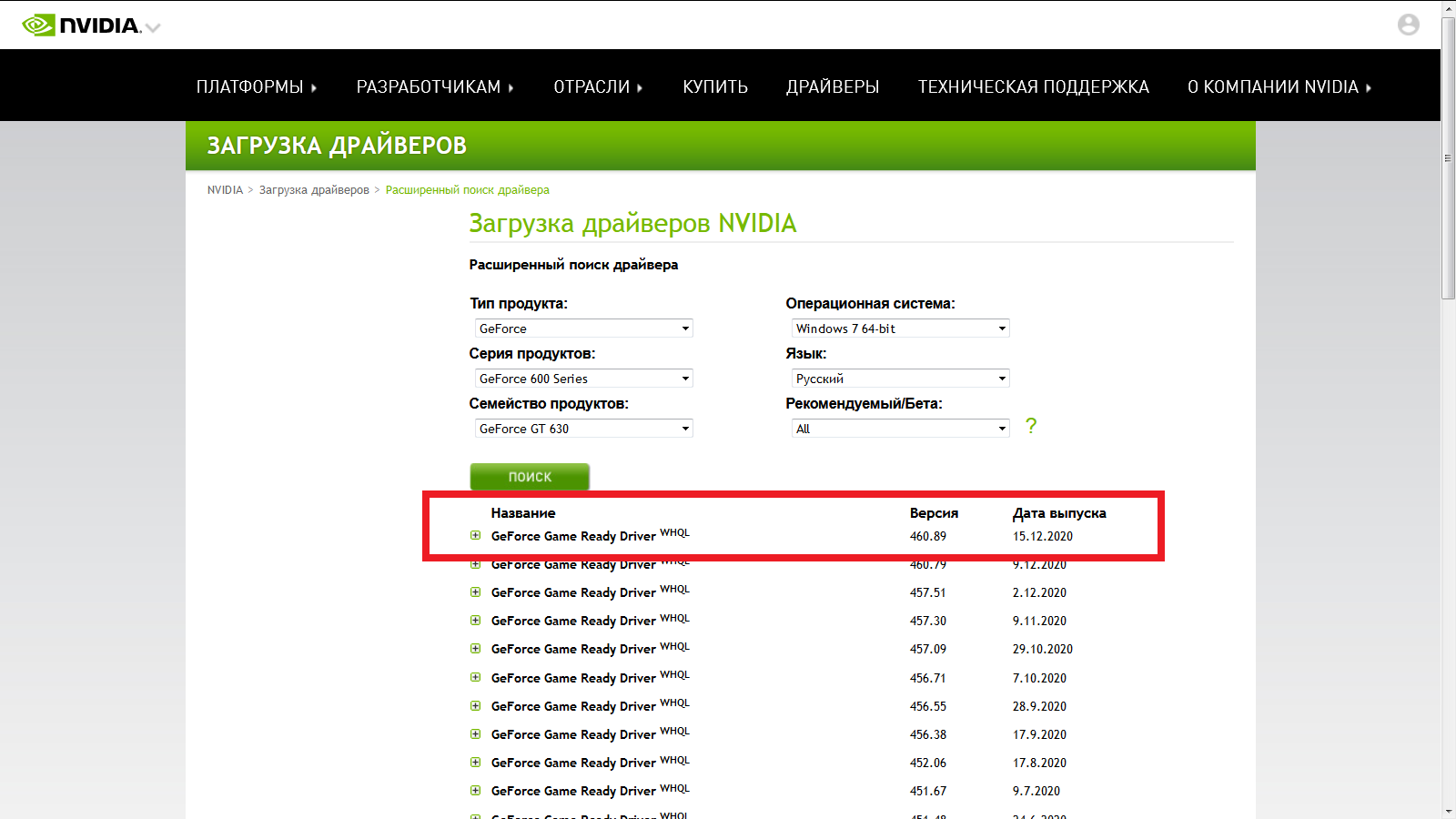Expand the driver 457.51 row plus icon

(475, 591)
